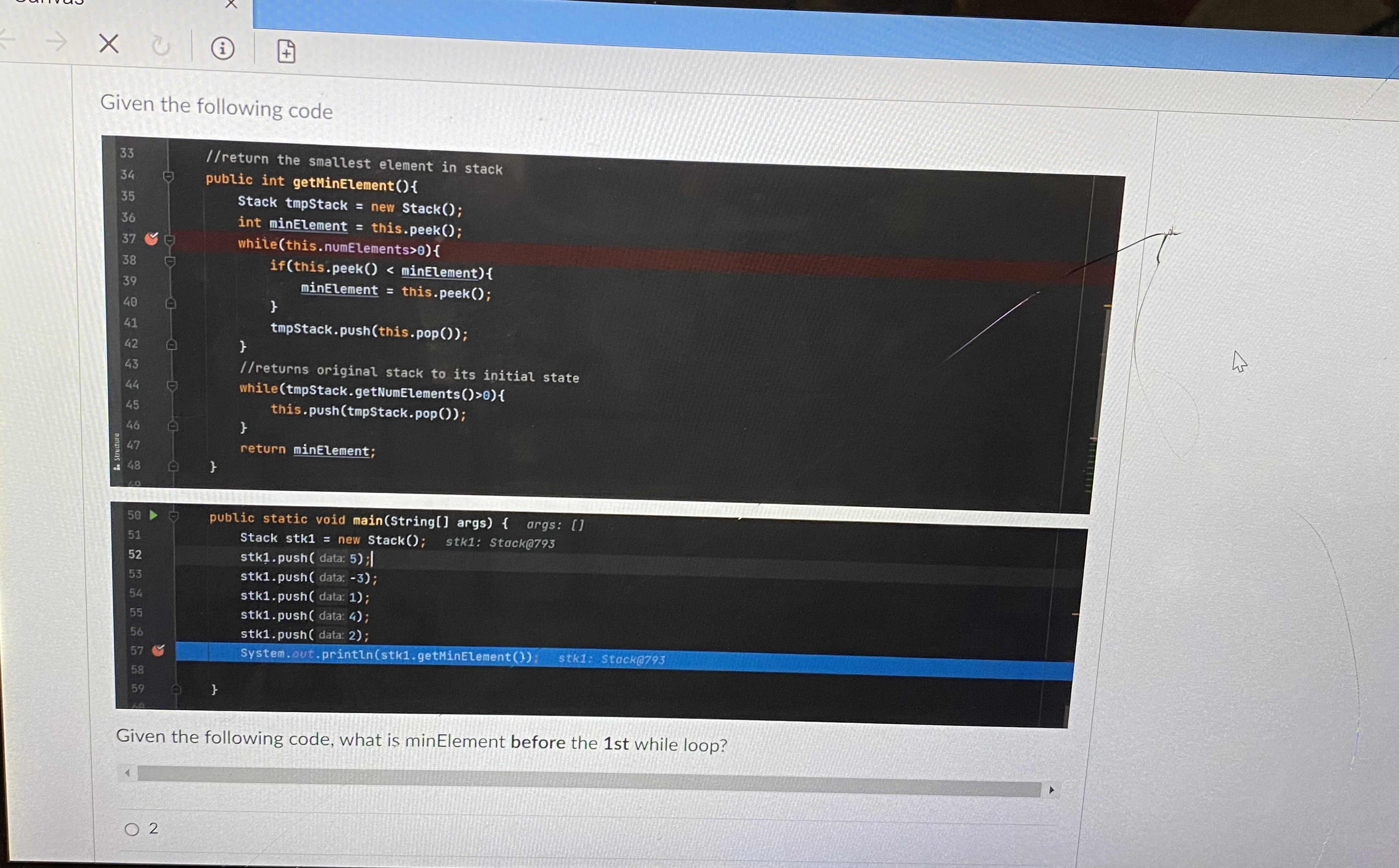The height and width of the screenshot is (868, 1399).
Task: Click the add page document icon
Action: [x=286, y=52]
